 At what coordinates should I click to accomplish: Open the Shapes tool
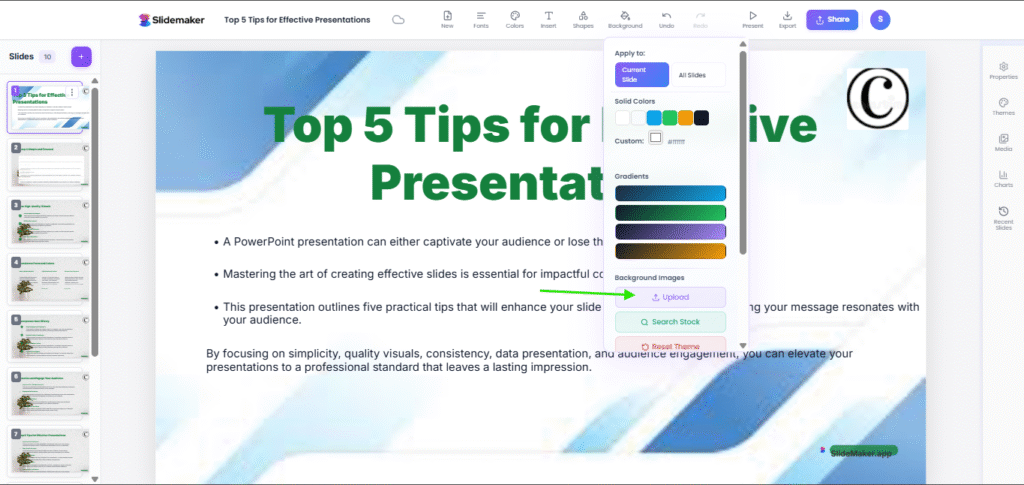[582, 19]
